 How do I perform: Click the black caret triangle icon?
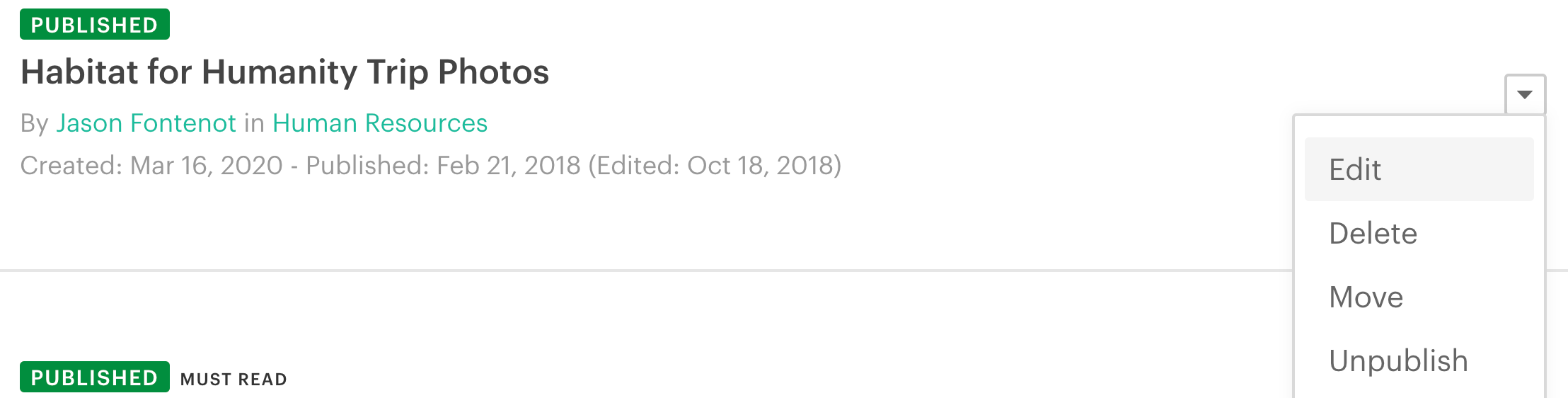coord(1525,94)
